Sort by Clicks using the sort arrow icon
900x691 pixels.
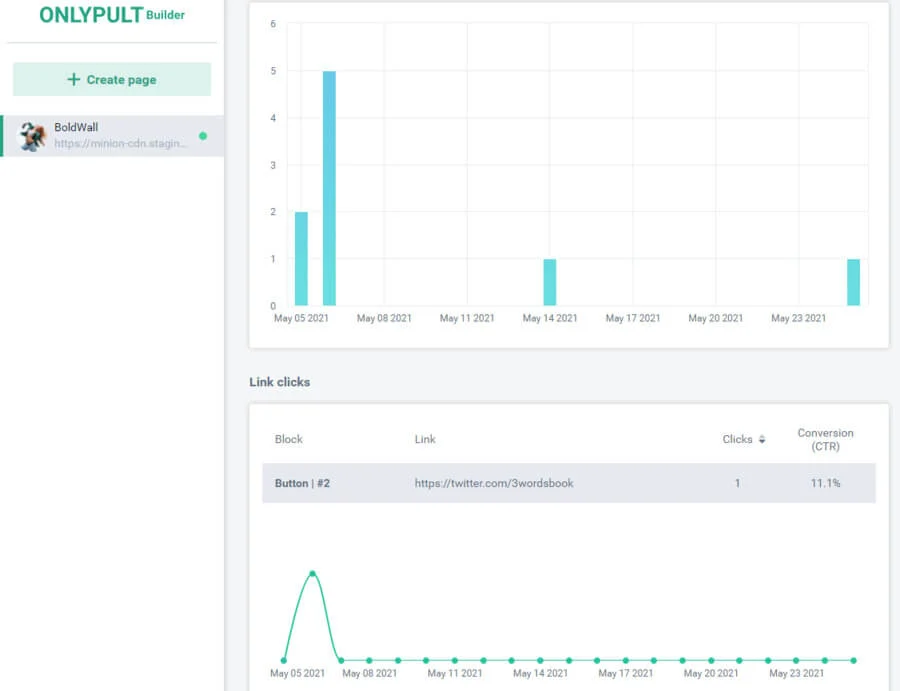pyautogui.click(x=764, y=439)
